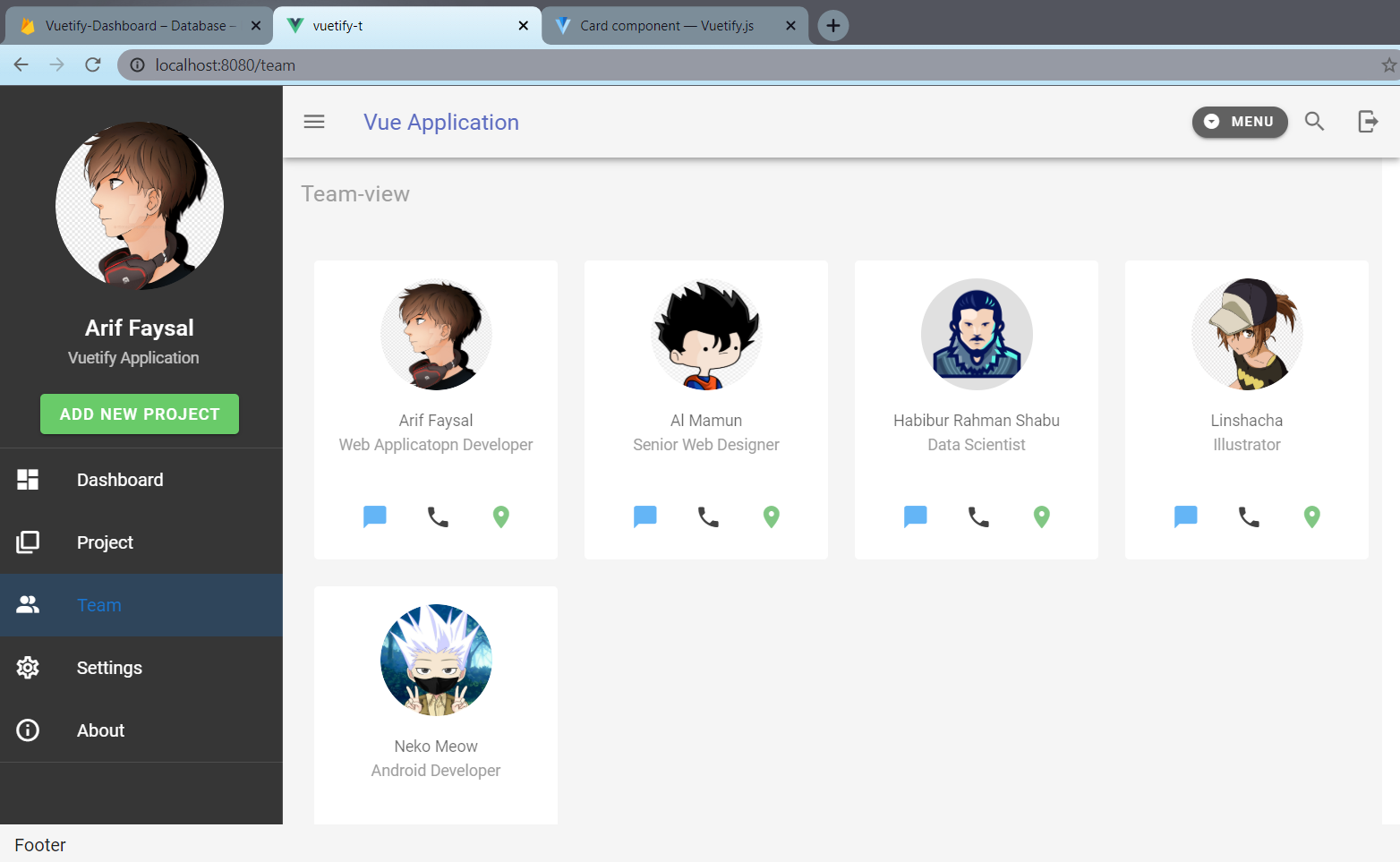This screenshot has width=1400, height=862.
Task: Toggle the navigation drawer with hamburger icon
Action: 313,122
